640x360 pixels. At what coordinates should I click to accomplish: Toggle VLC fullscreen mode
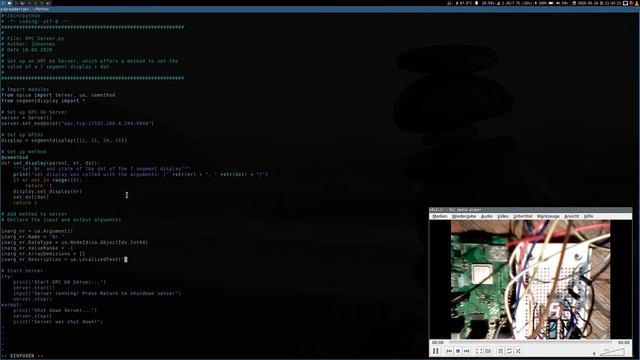click(480, 351)
